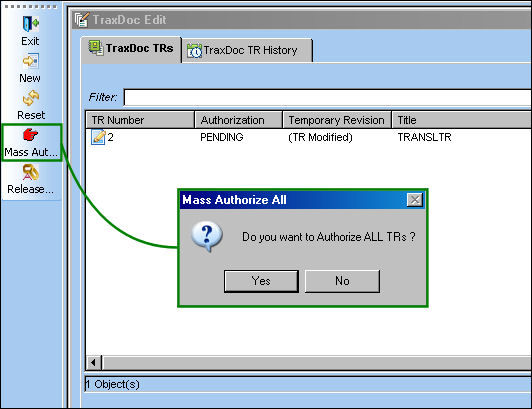Screen dimensions: 532x409
Task: Sort by Authorization column header
Action: coord(239,120)
